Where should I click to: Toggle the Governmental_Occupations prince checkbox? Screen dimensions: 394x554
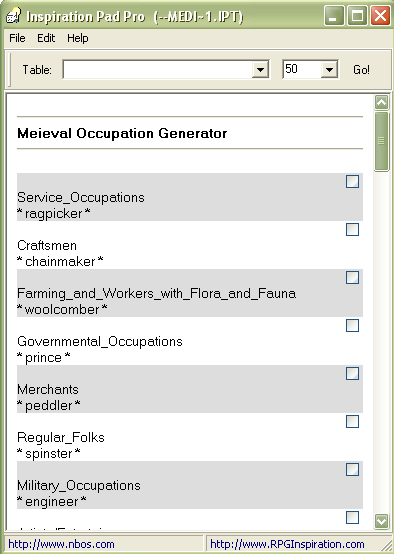pos(352,326)
